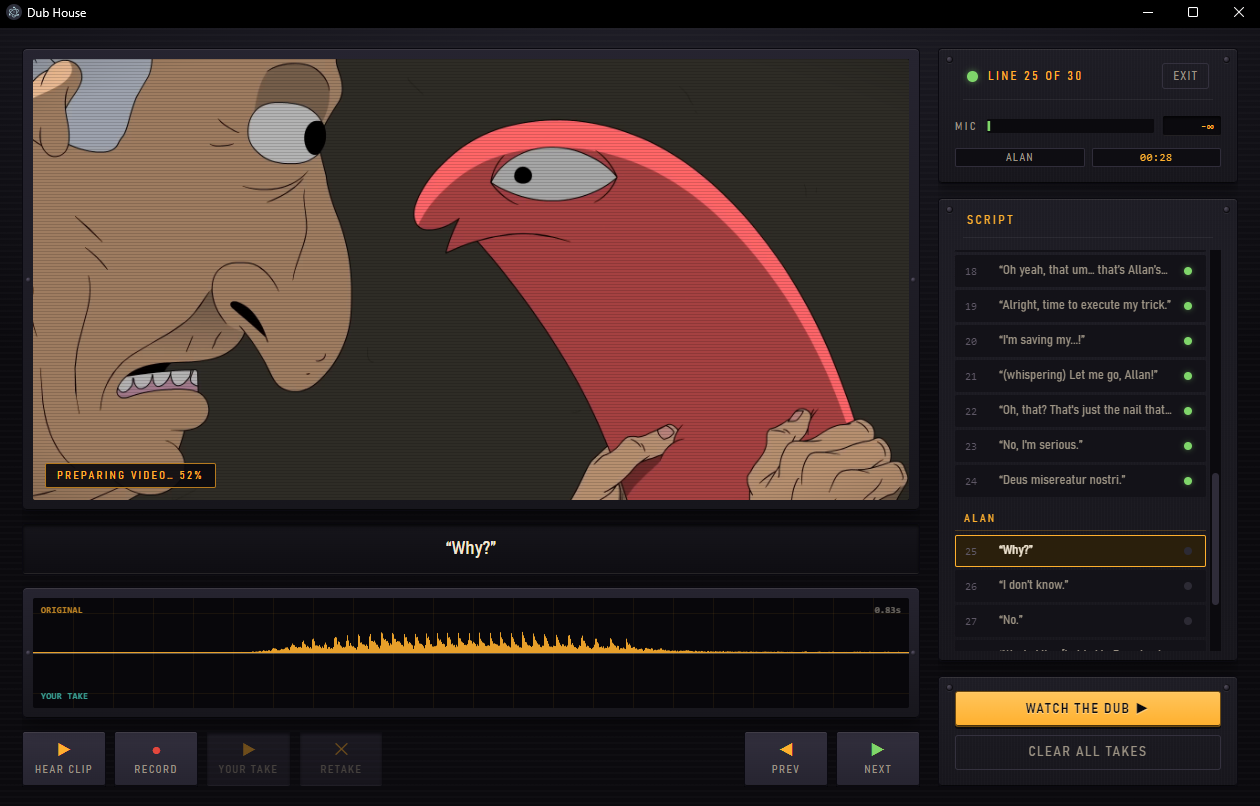Click the MIC level meter
The height and width of the screenshot is (806, 1260).
coord(1069,126)
